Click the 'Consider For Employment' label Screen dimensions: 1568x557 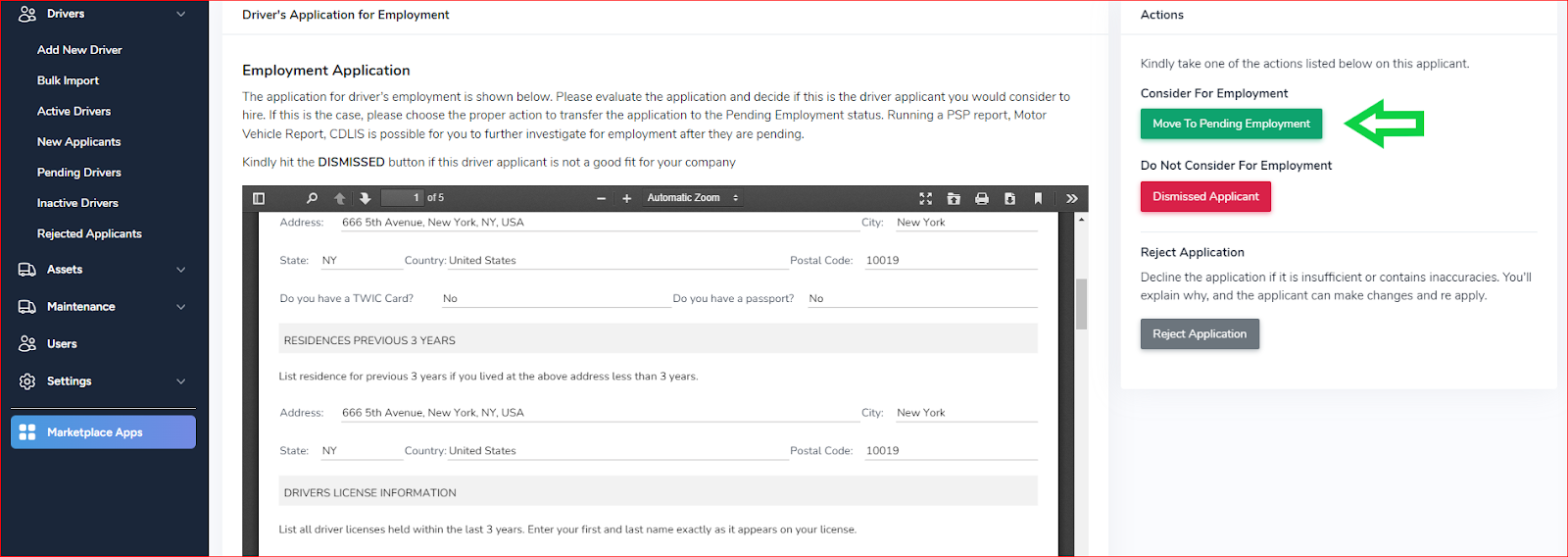click(1214, 93)
